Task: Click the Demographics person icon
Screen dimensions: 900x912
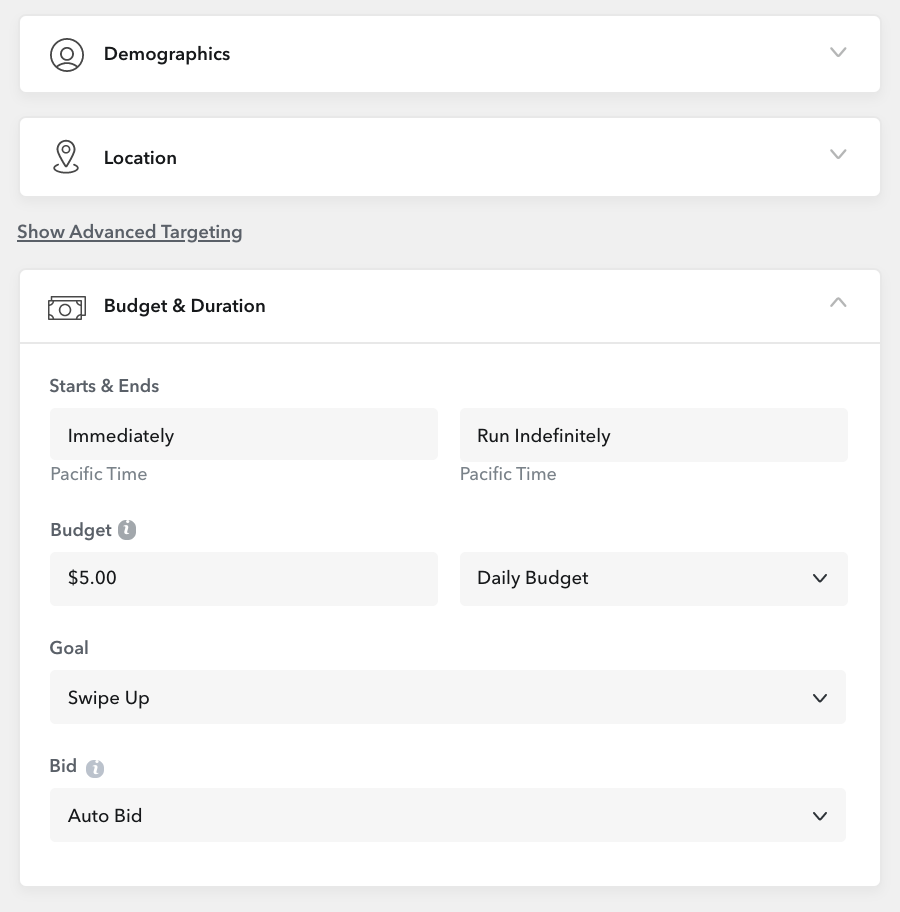Action: (67, 54)
